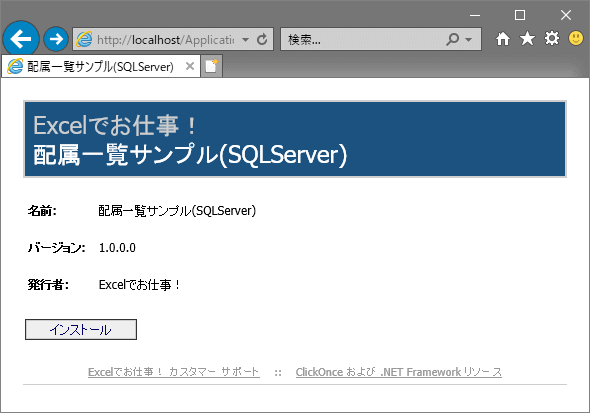Open Favorites with the star icon

(527, 38)
